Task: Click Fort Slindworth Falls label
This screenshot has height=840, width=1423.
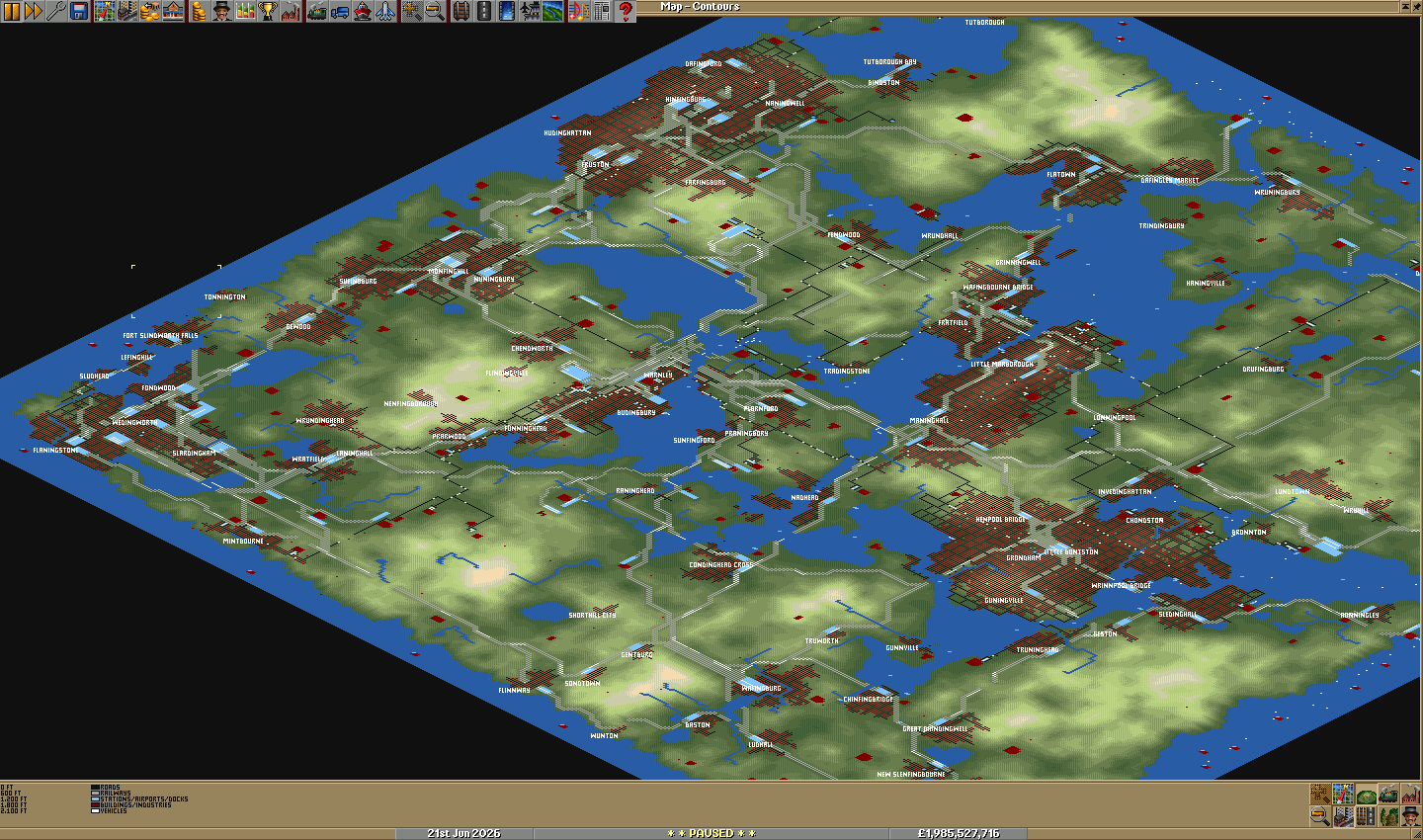Action: tap(160, 336)
